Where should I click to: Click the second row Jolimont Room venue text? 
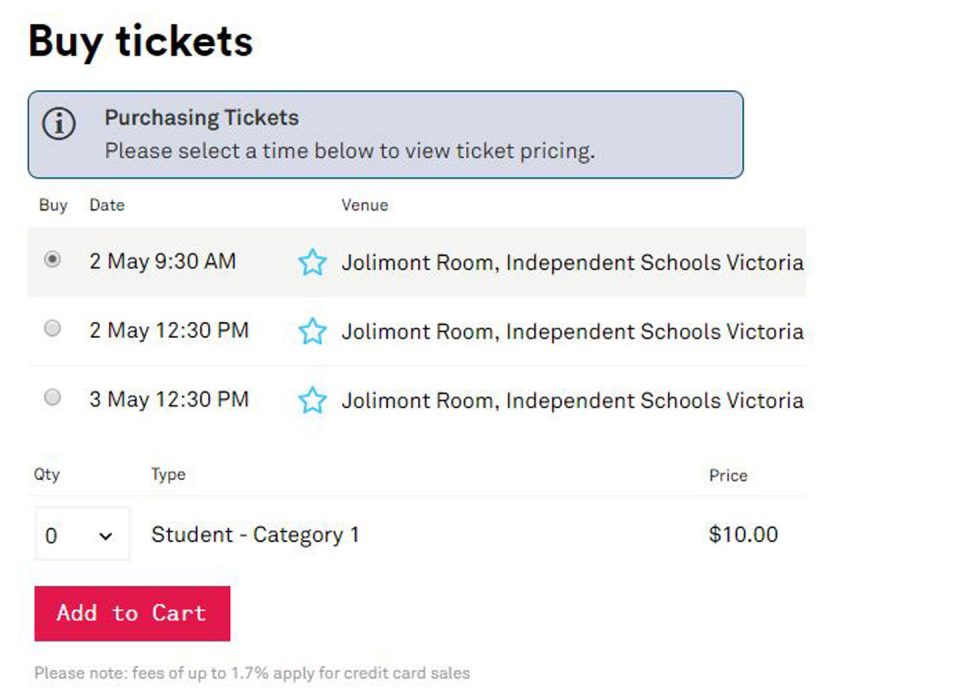(x=572, y=331)
